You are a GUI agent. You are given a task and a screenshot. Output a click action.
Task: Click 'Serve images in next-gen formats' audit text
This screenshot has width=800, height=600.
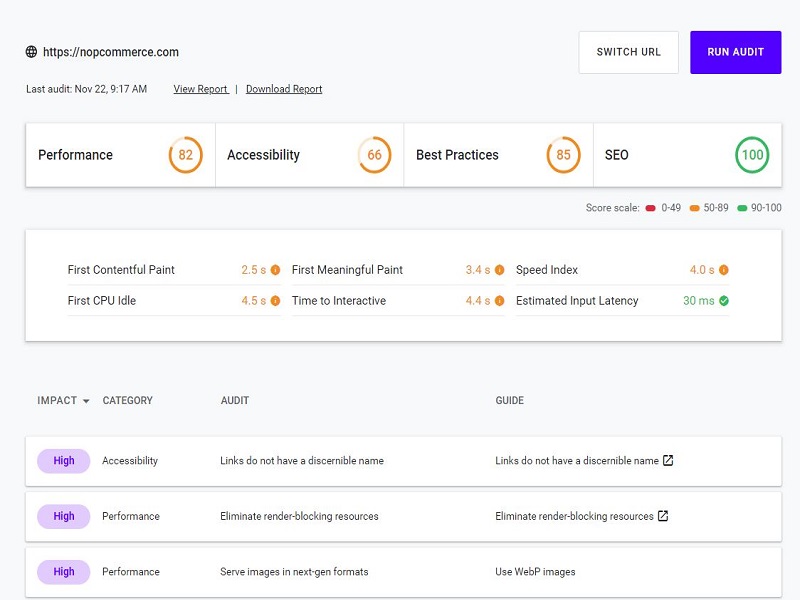(x=294, y=571)
